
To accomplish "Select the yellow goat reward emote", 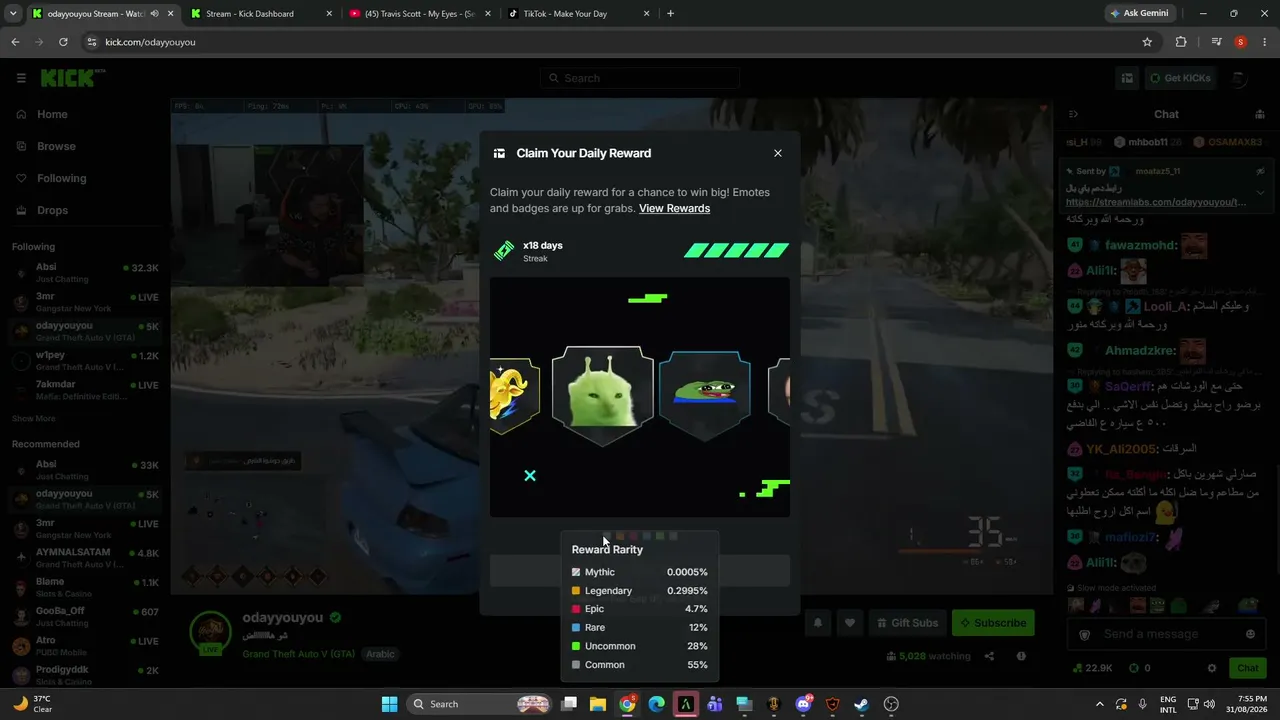I will coord(514,394).
